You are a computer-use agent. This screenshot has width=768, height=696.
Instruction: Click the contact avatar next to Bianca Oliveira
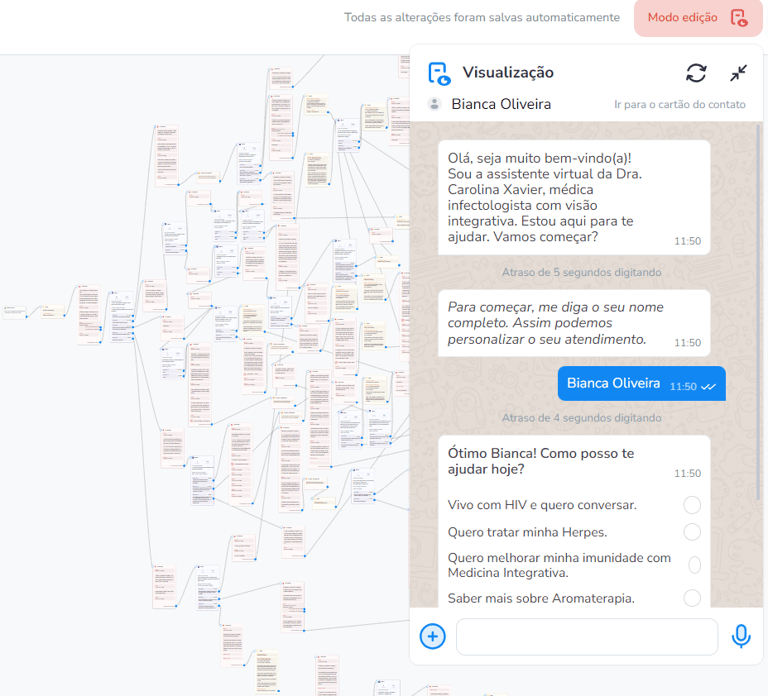(434, 104)
